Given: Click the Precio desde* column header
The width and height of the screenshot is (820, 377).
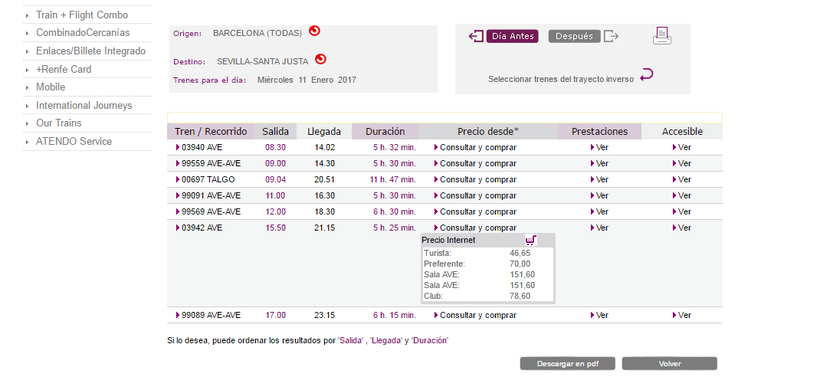Looking at the screenshot, I should coord(488,131).
